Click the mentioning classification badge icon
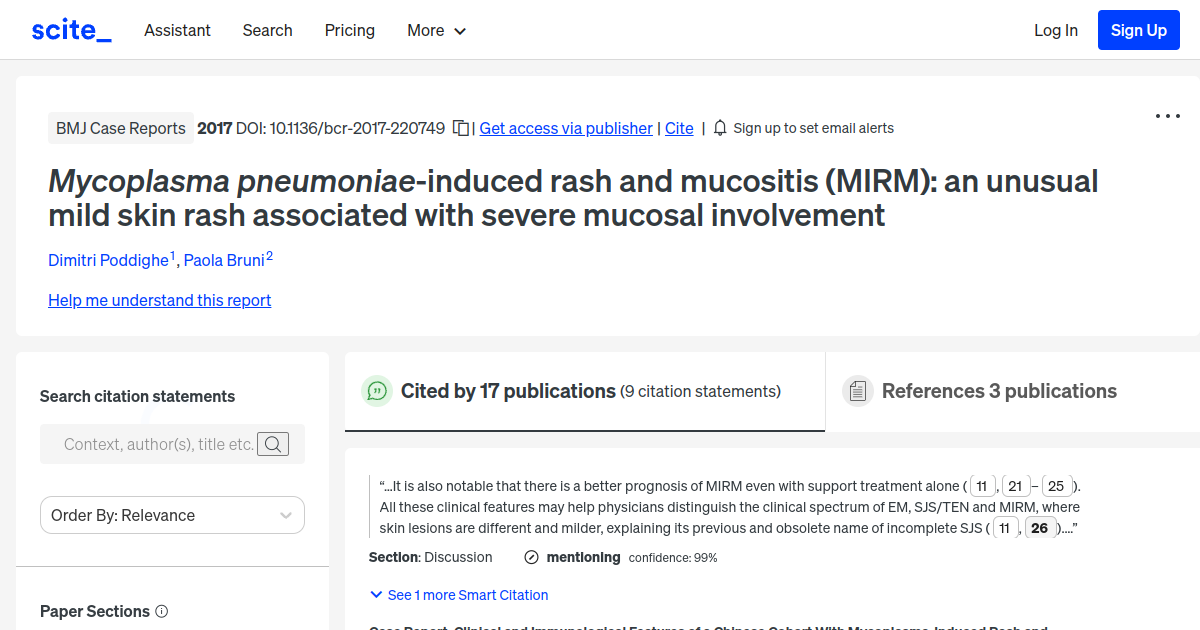Screen dimensions: 1200x630 [530, 557]
